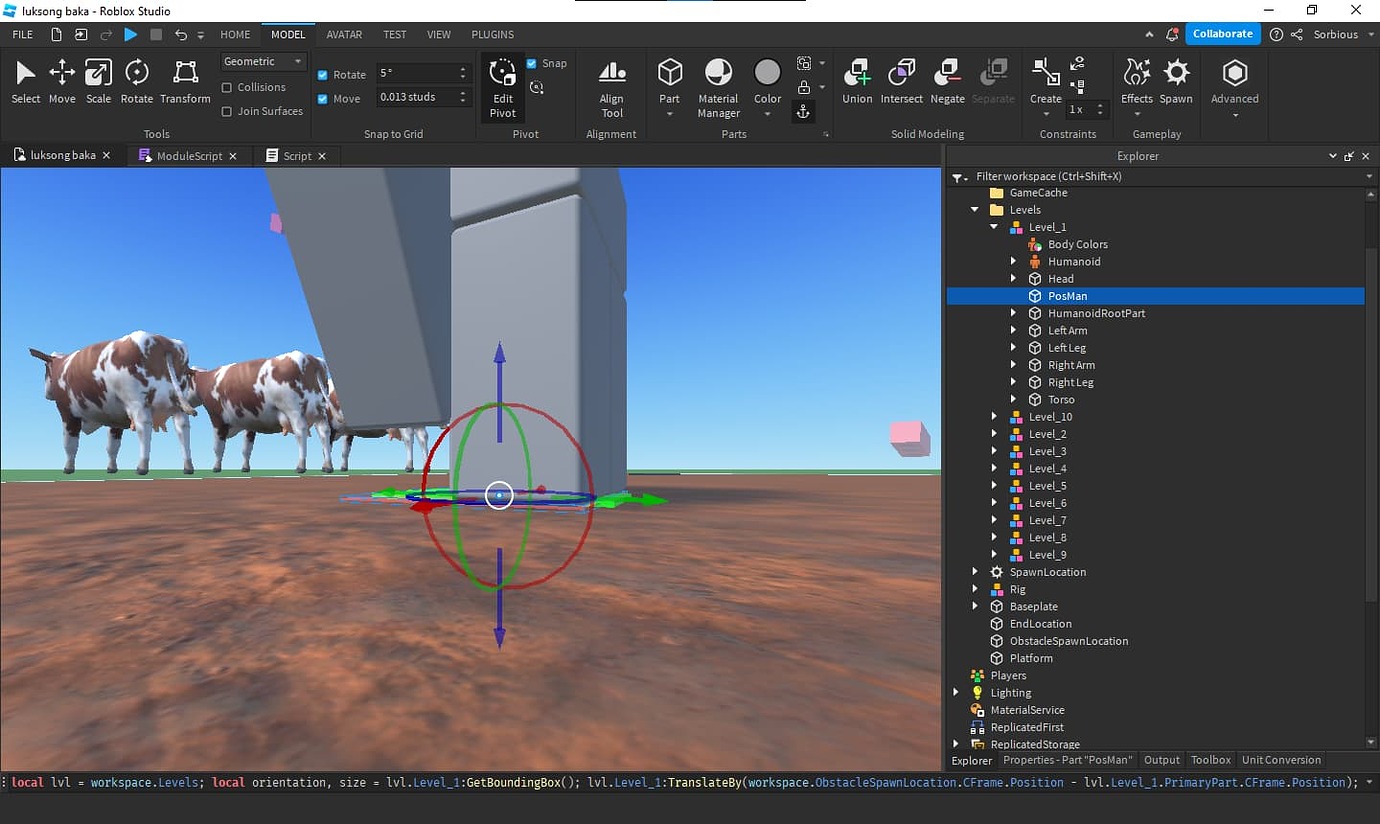Toggle the Join Surfaces checkbox
This screenshot has height=824, width=1380.
227,111
